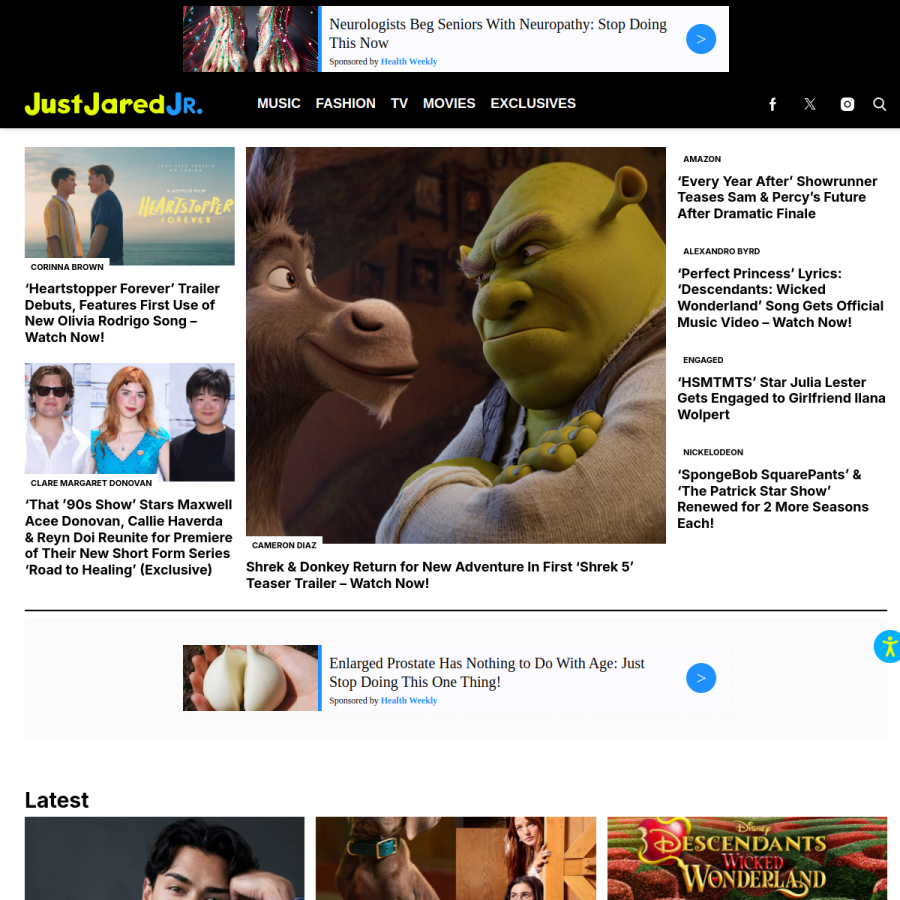
Task: Open the Movies menu item
Action: [449, 103]
